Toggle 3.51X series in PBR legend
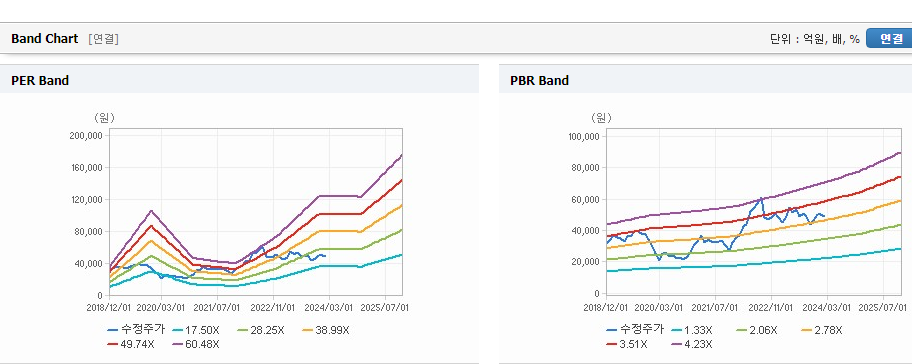The image size is (912, 364). [626, 344]
